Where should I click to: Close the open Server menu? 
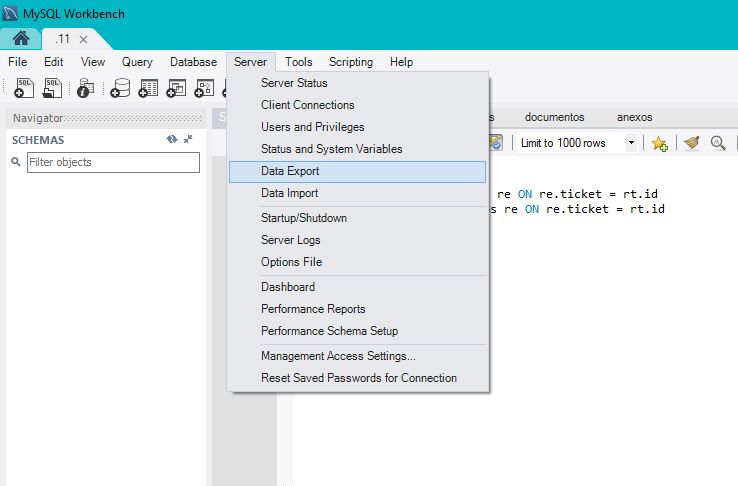[250, 62]
